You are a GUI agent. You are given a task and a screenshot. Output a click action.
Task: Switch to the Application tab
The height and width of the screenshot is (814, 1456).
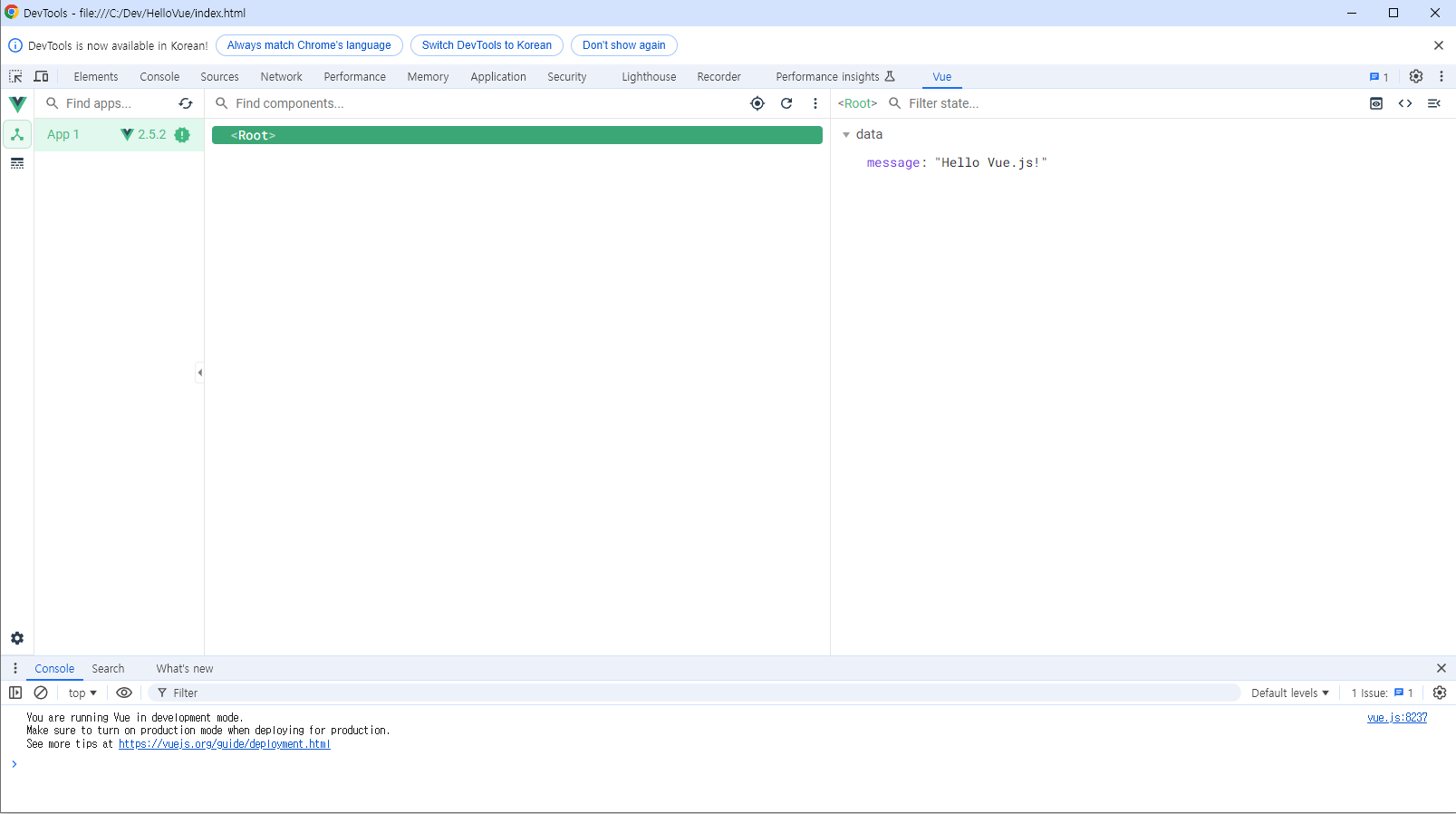[498, 77]
